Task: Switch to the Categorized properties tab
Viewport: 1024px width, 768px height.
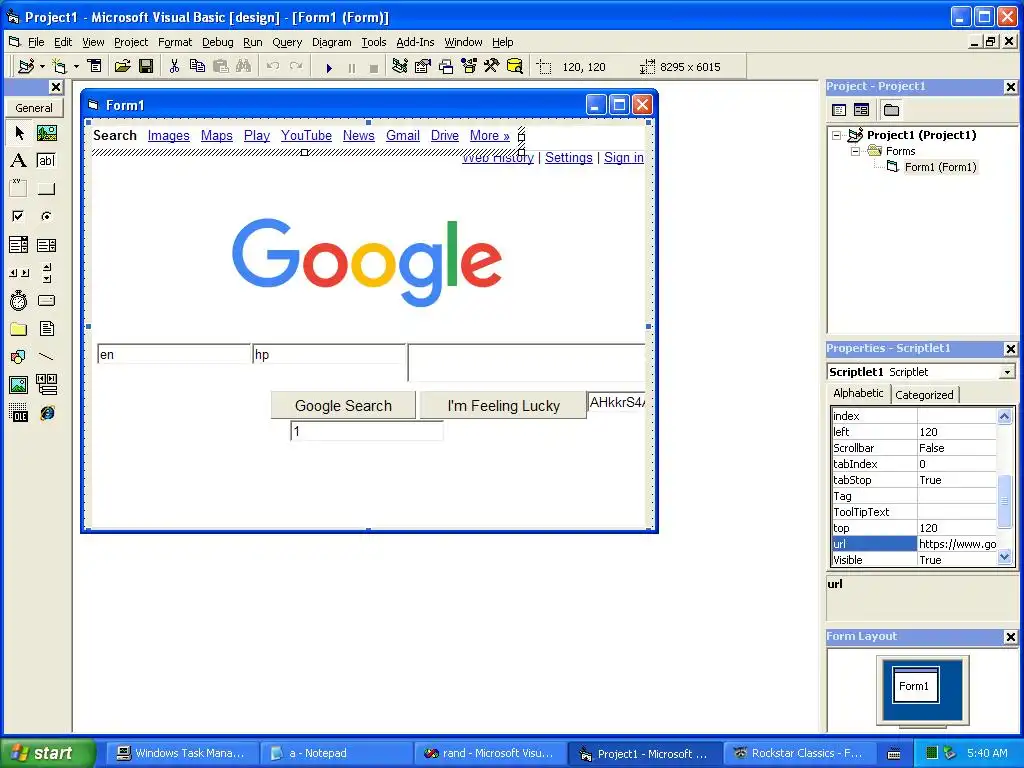Action: pos(924,394)
